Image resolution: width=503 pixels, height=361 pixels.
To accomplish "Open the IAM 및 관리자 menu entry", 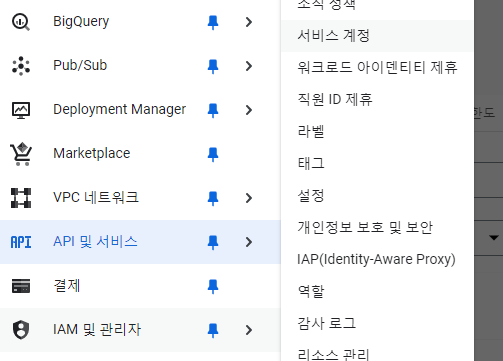I will pos(140,330).
